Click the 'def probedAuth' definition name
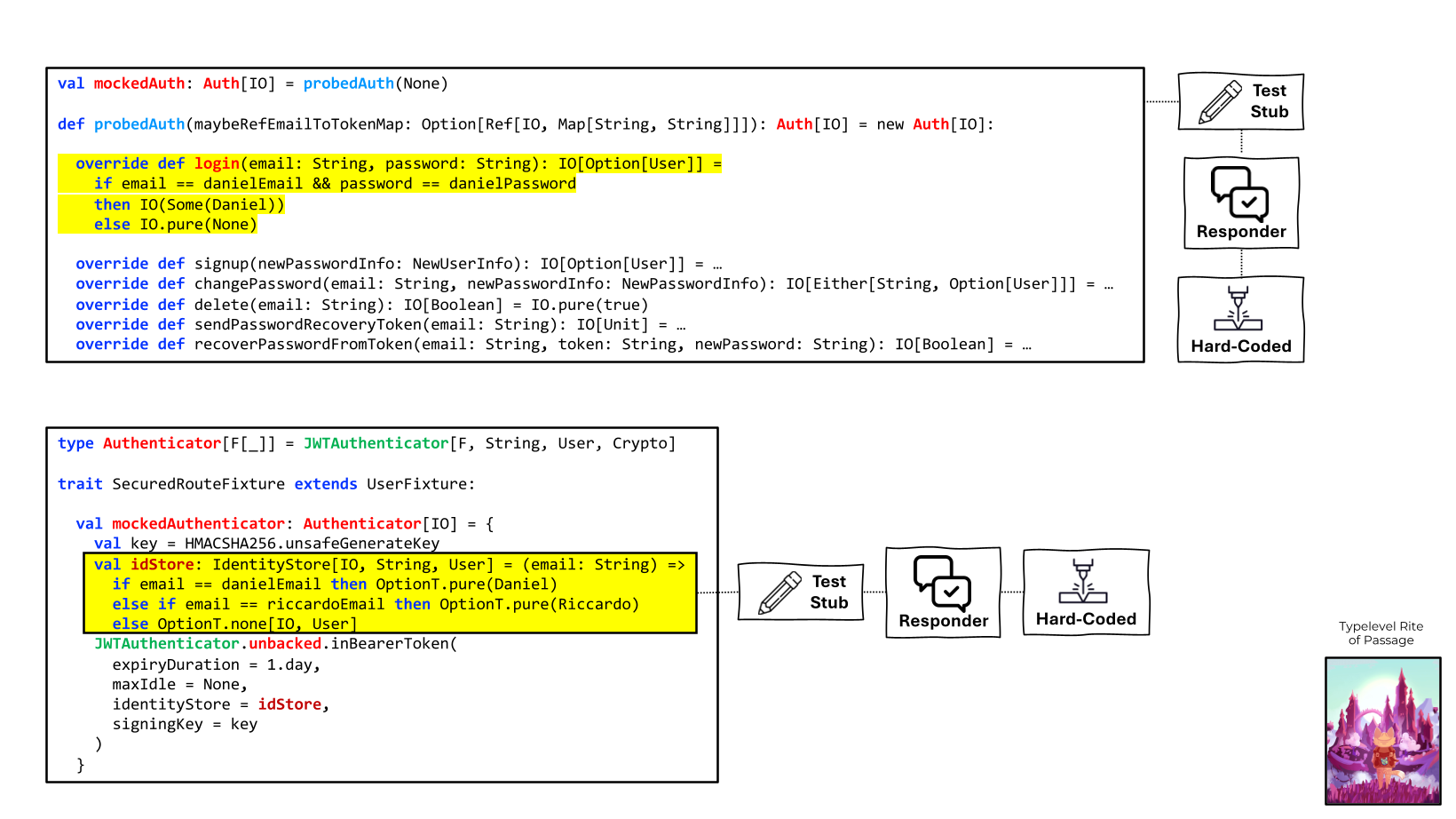 click(139, 124)
